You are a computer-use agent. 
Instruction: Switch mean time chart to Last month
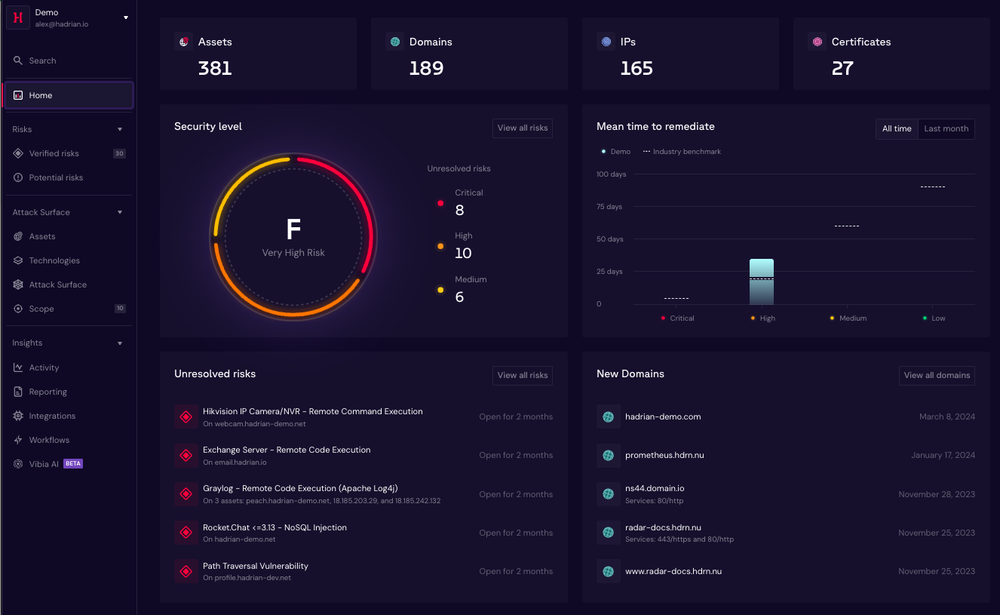pos(945,129)
